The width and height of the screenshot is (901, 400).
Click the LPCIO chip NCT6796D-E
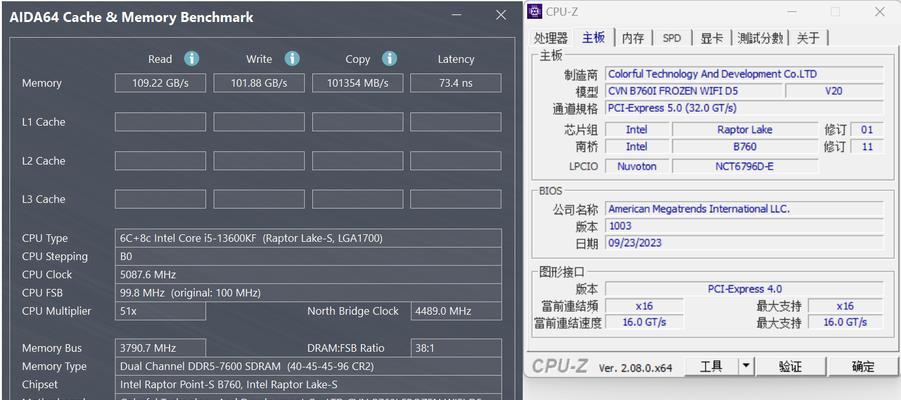click(x=745, y=167)
